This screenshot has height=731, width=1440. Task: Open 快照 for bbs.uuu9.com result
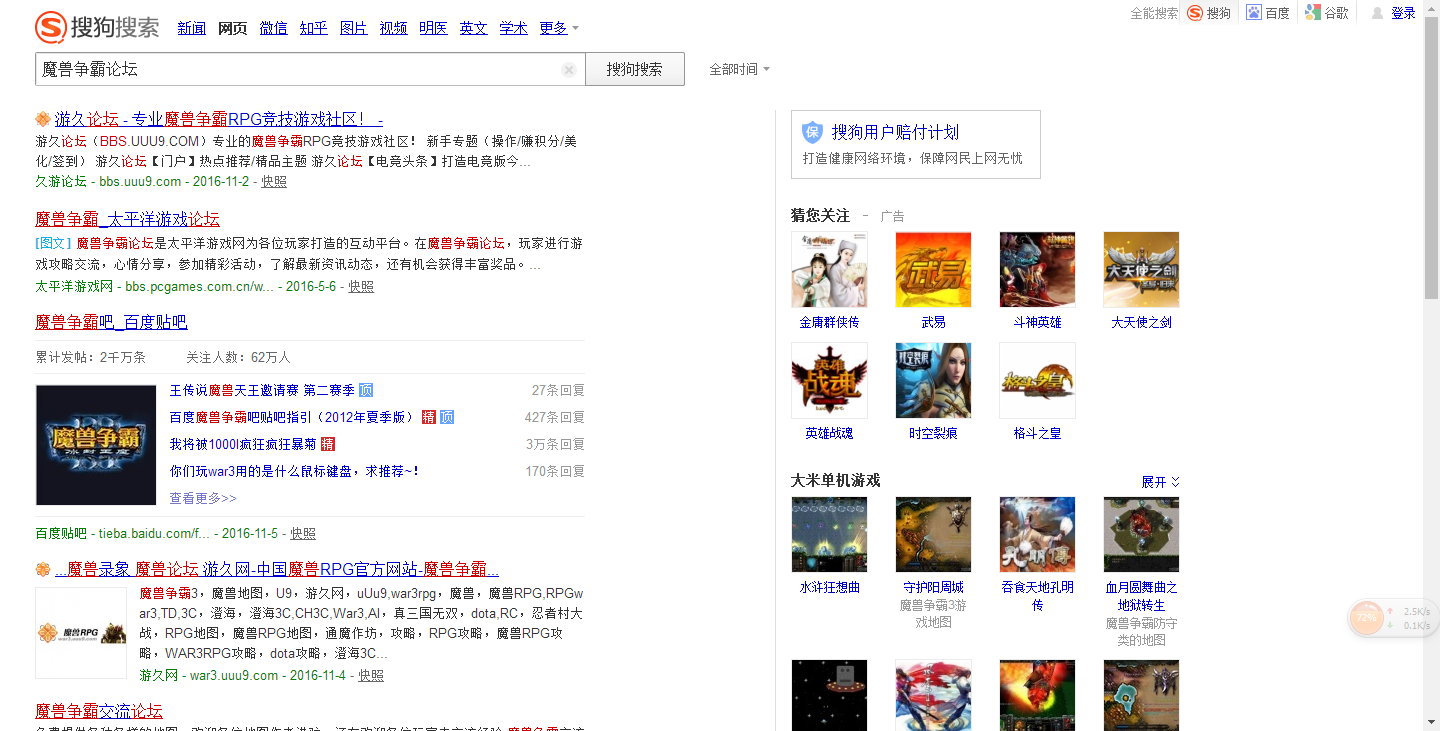[274, 182]
